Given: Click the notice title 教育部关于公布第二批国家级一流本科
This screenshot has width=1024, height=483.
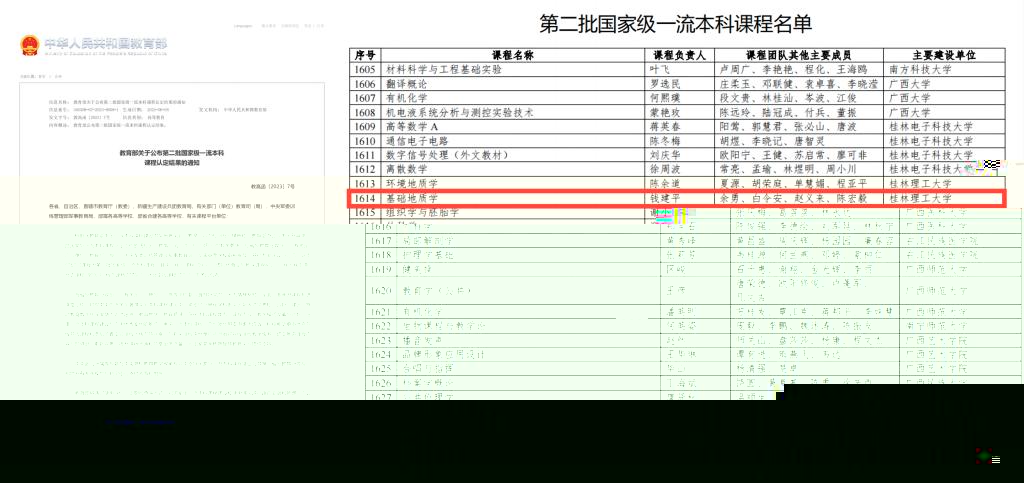Looking at the screenshot, I should (x=171, y=152).
